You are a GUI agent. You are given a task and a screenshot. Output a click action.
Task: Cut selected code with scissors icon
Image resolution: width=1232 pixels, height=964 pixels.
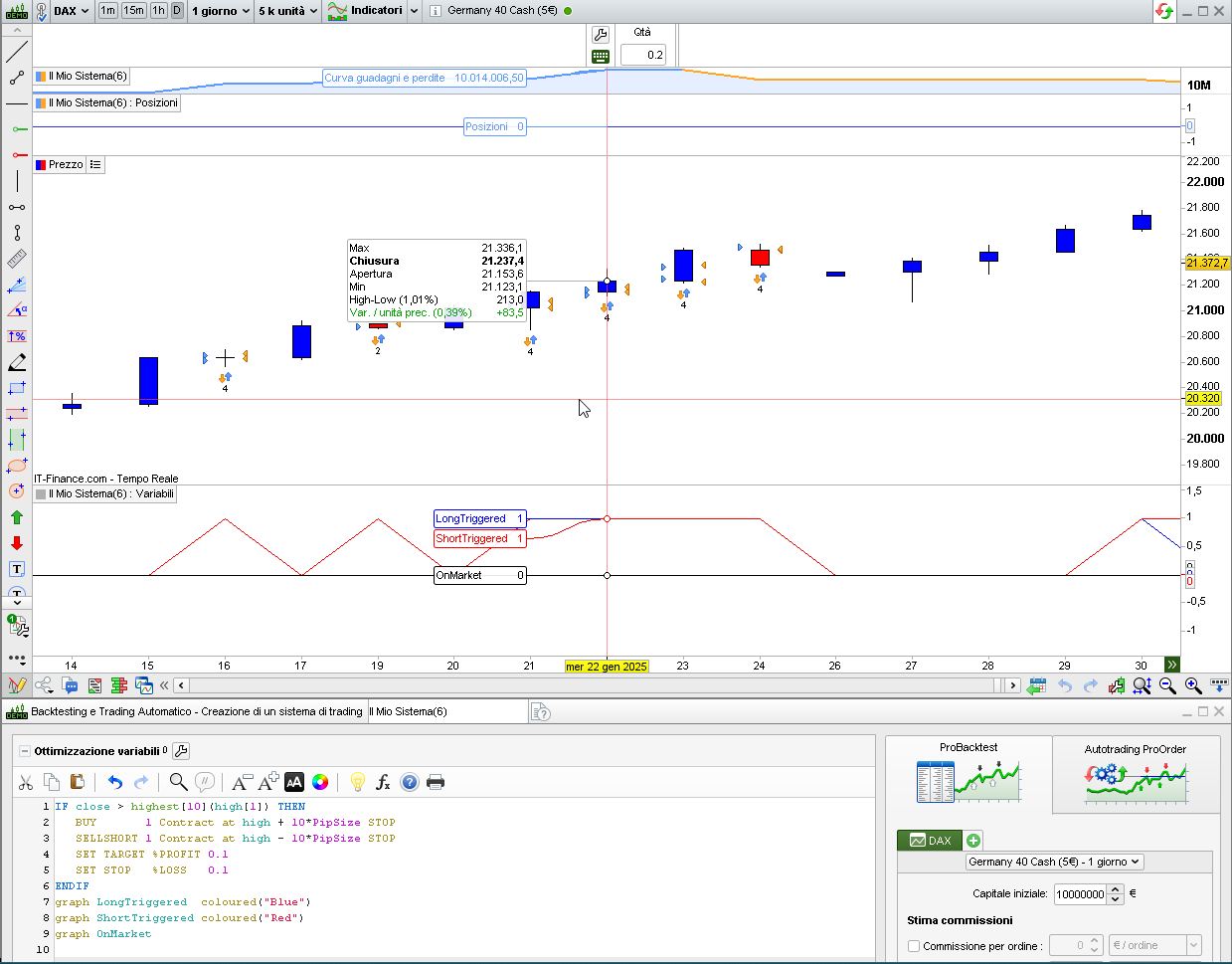pyautogui.click(x=26, y=782)
